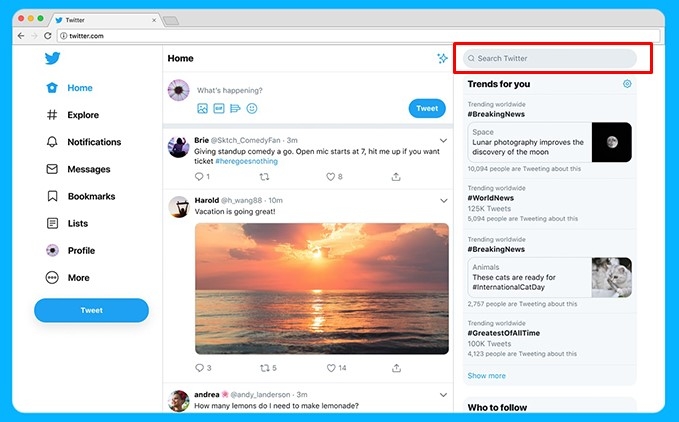679x422 pixels.
Task: Open the #GreatestOfAllTime trend
Action: click(504, 333)
